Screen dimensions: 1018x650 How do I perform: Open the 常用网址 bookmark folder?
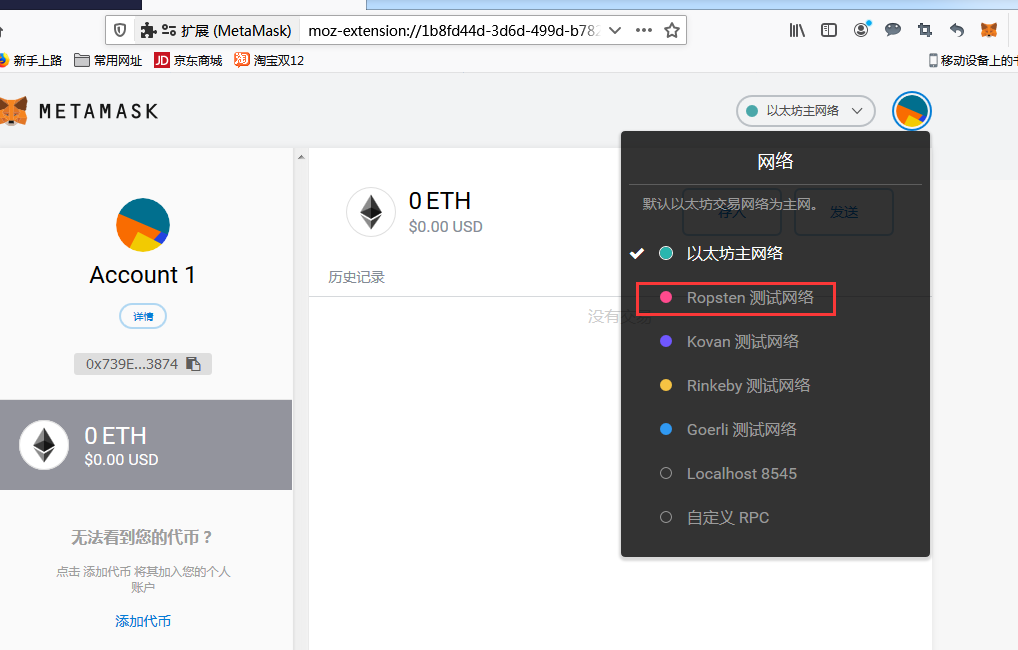point(108,60)
